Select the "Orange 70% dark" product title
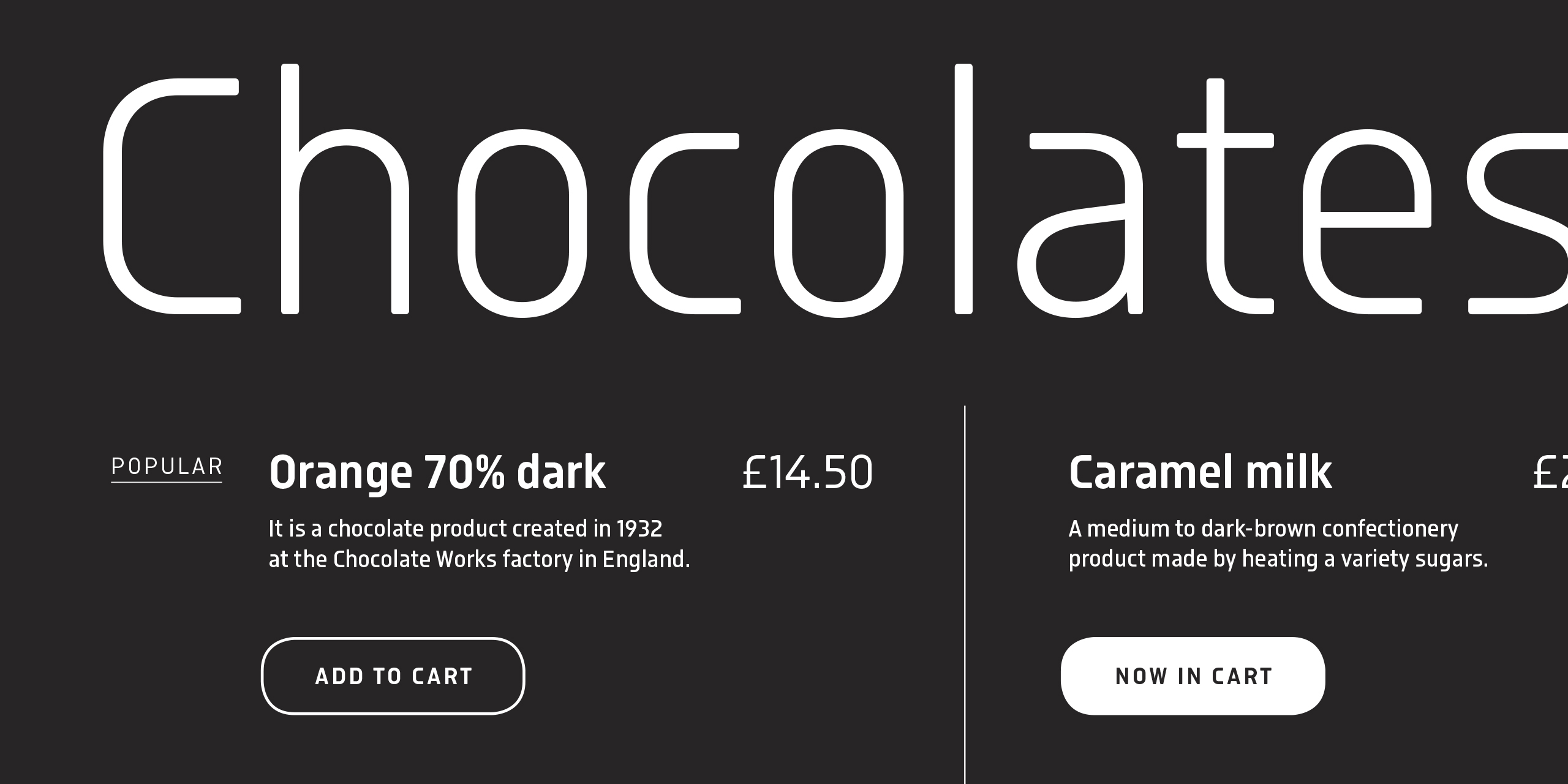 (x=437, y=472)
